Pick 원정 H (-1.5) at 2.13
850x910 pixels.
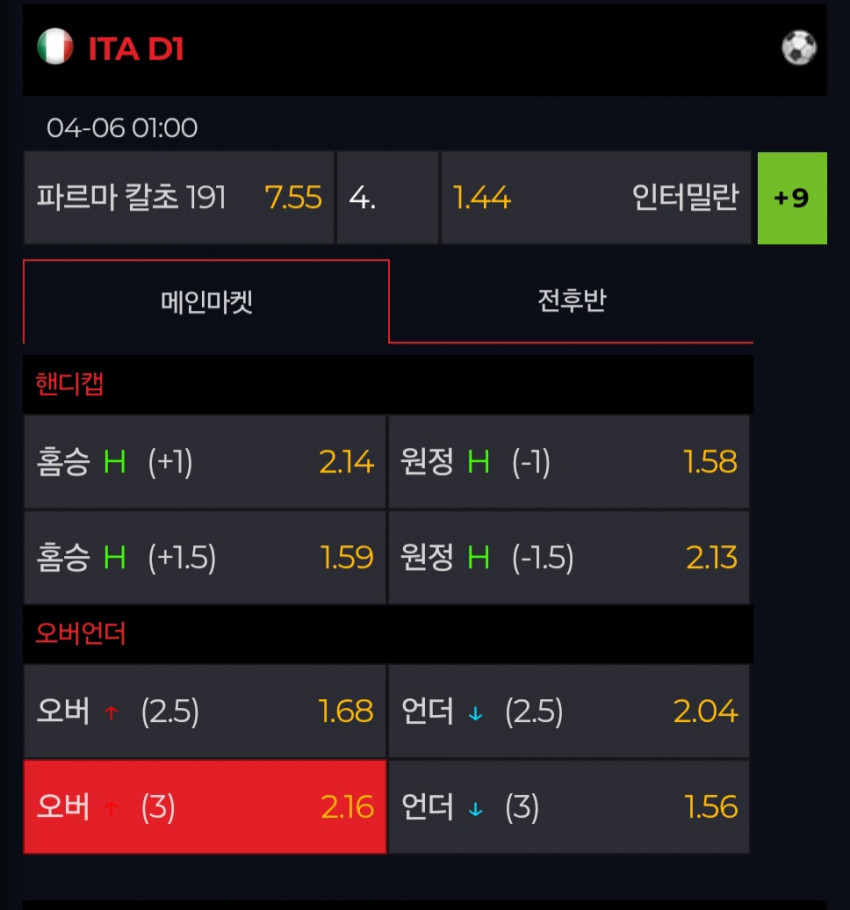click(569, 558)
